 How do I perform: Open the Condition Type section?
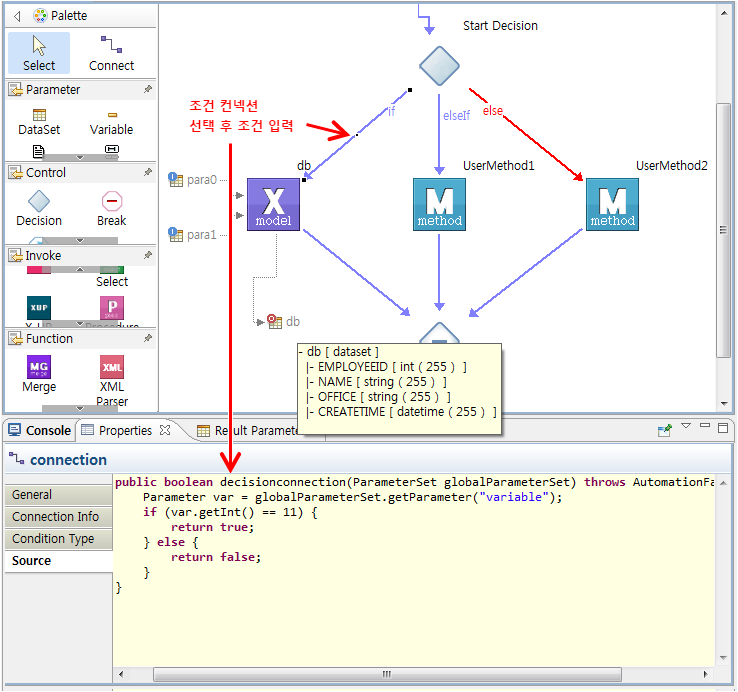(53, 539)
